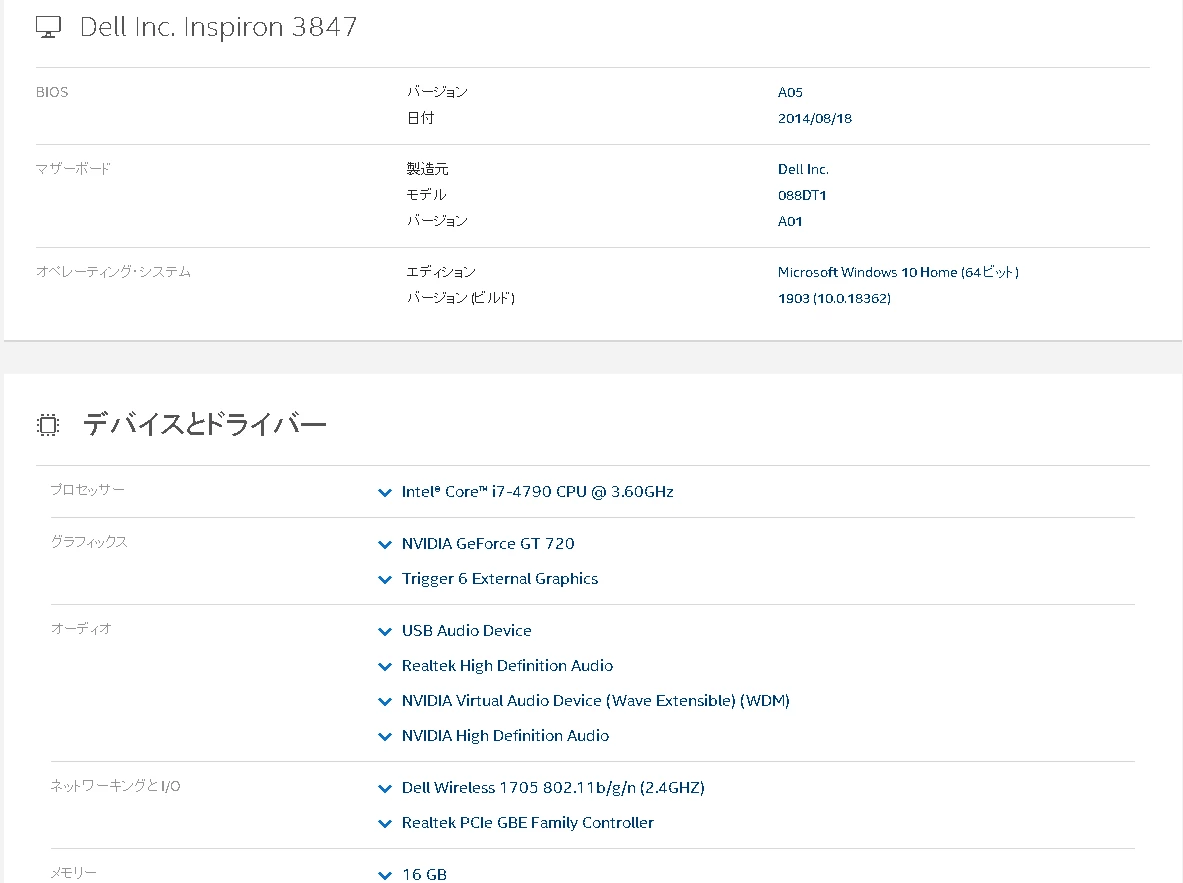Screen dimensions: 1183x883
Task: Expand the 16 GB memory chevron
Action: pyautogui.click(x=385, y=875)
